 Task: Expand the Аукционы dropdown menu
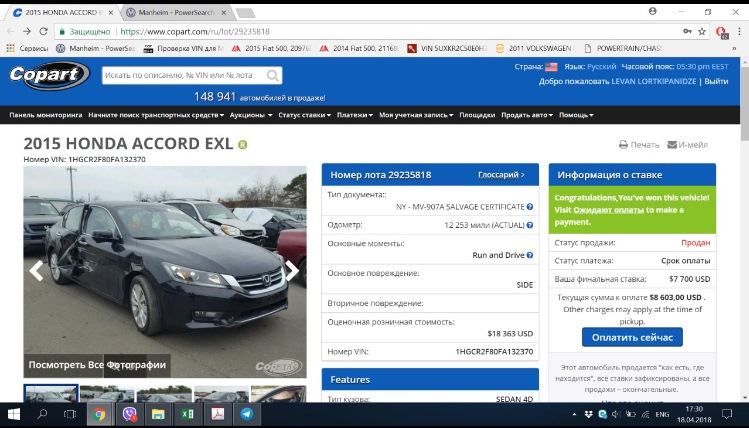(251, 115)
